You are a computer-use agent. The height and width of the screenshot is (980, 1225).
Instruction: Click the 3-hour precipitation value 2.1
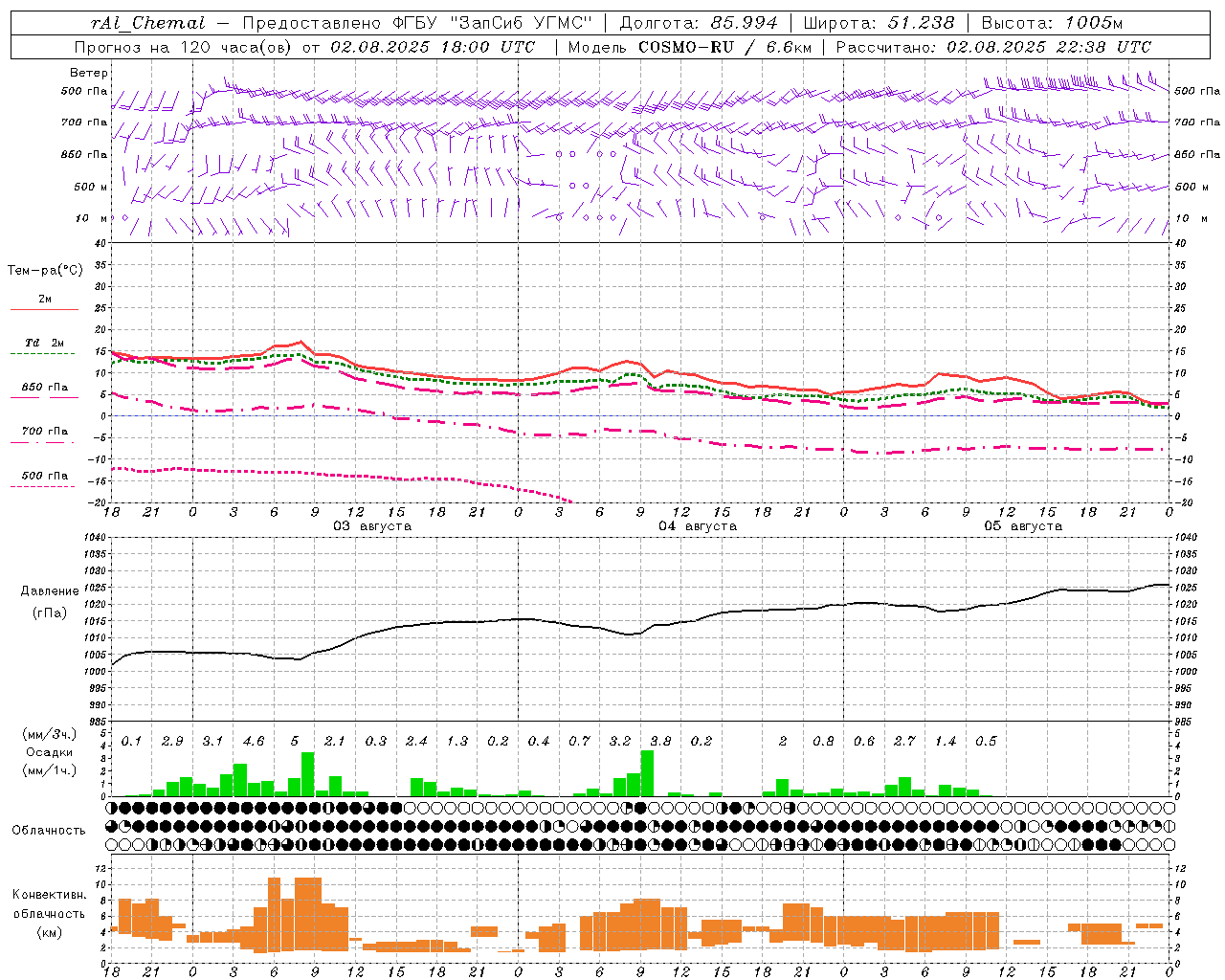335,742
